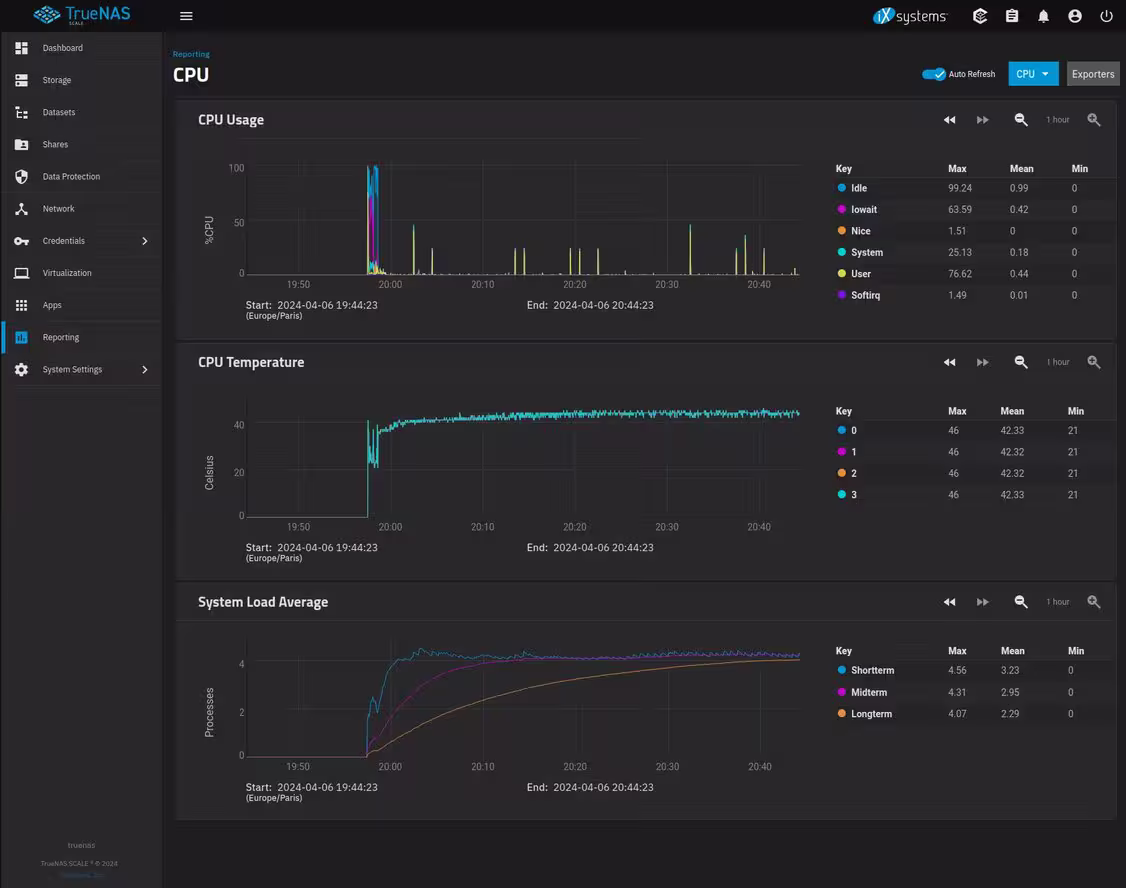Expand the Credentials submenu
Viewport: 1126px width, 888px height.
point(144,241)
